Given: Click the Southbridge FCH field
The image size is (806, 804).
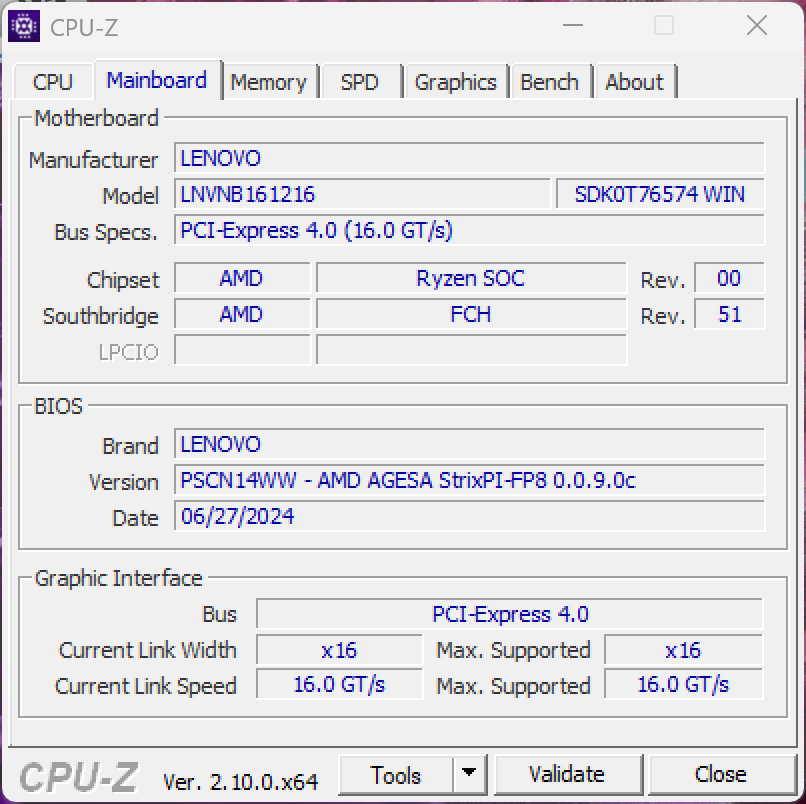Looking at the screenshot, I should [471, 314].
